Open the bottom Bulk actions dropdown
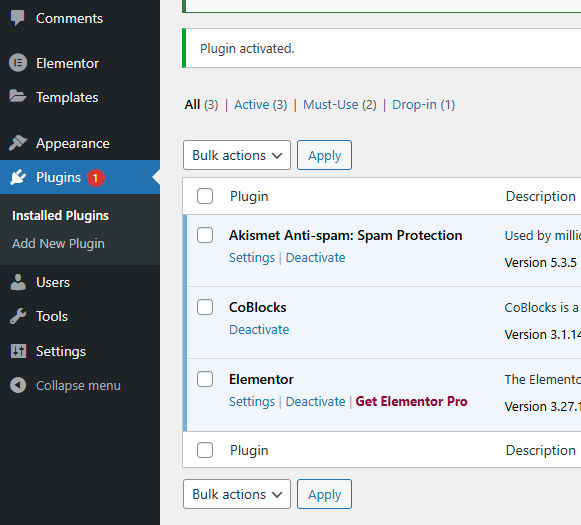Viewport: 581px width, 525px height. 237,494
